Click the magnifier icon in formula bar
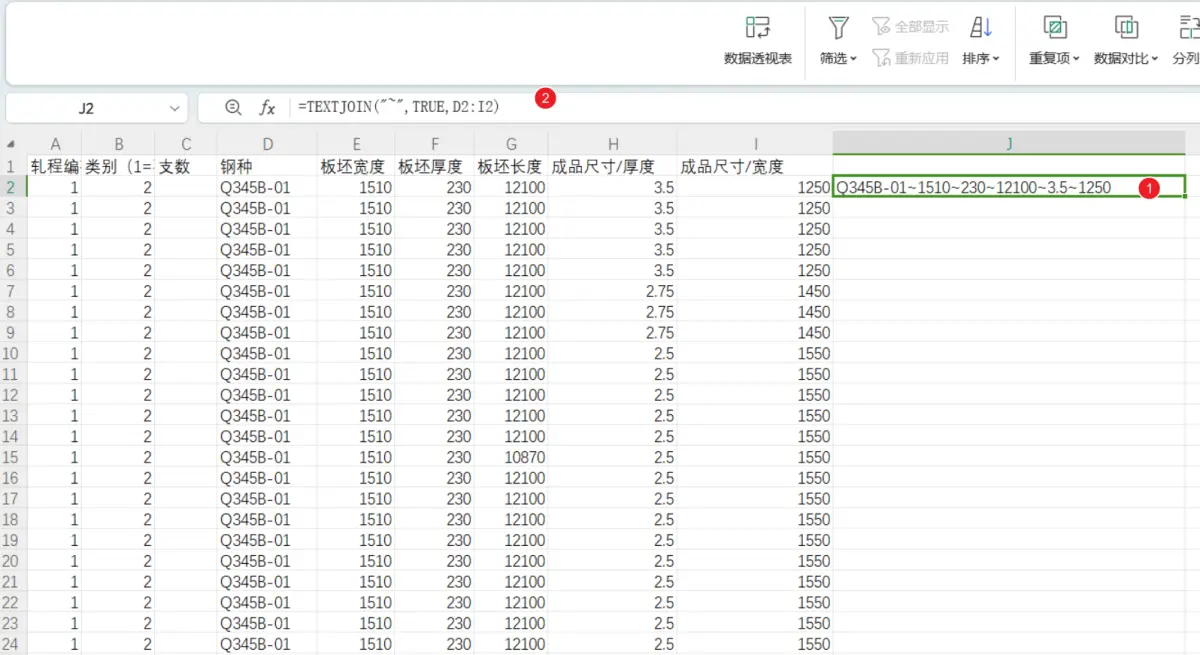The image size is (1200, 655). [x=234, y=107]
